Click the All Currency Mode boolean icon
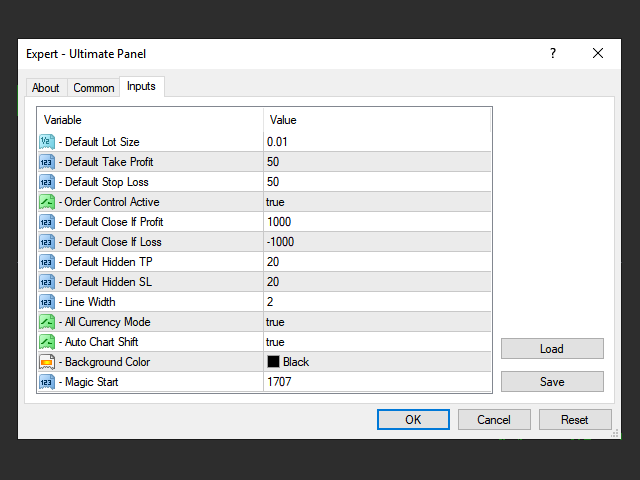Viewport: 640px width, 480px height. click(46, 322)
